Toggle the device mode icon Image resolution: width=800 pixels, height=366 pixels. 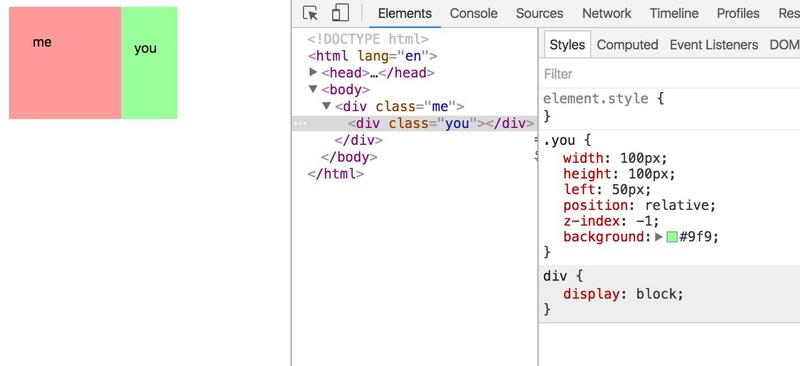pos(340,13)
